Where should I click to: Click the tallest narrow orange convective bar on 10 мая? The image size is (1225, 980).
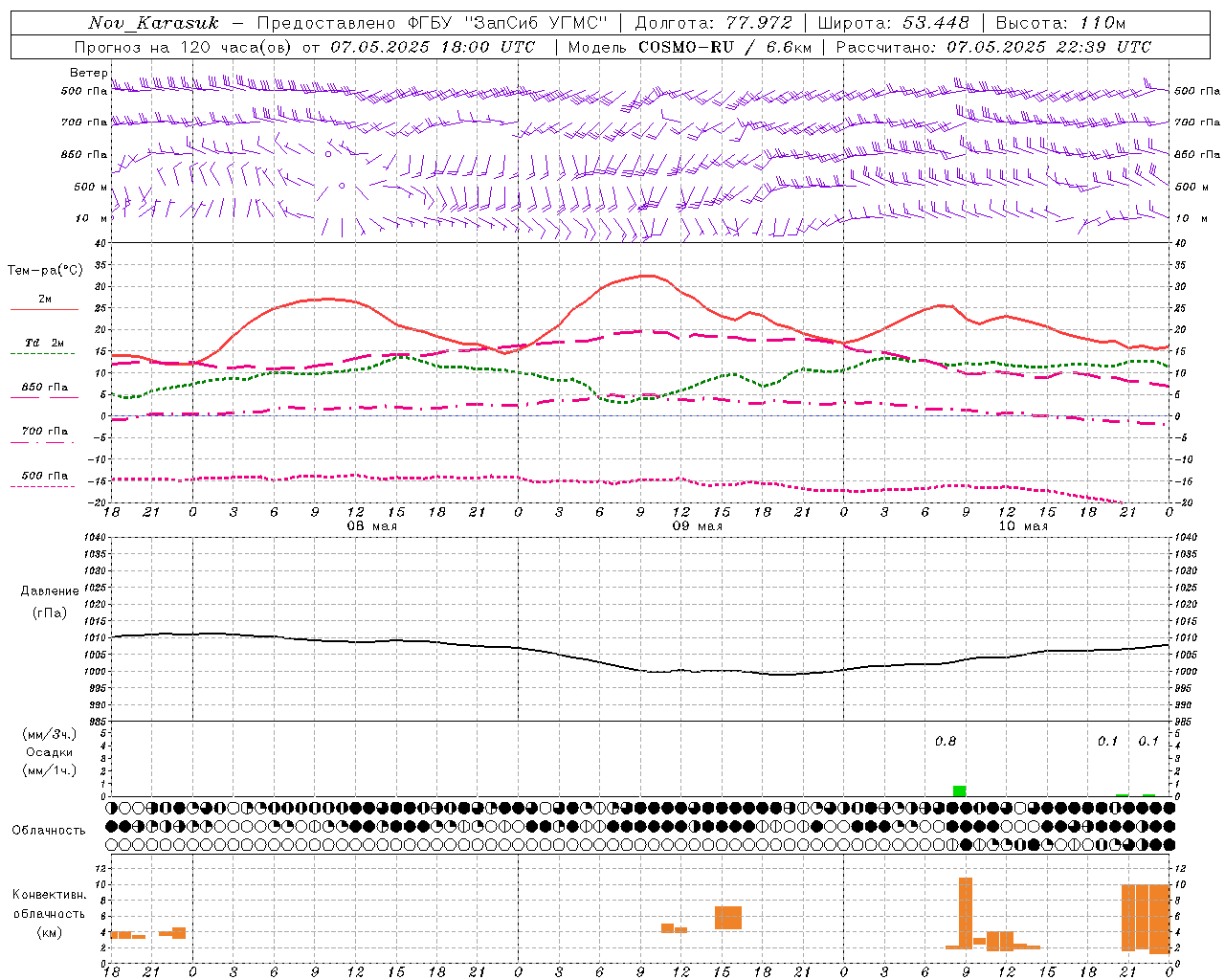pos(966,913)
